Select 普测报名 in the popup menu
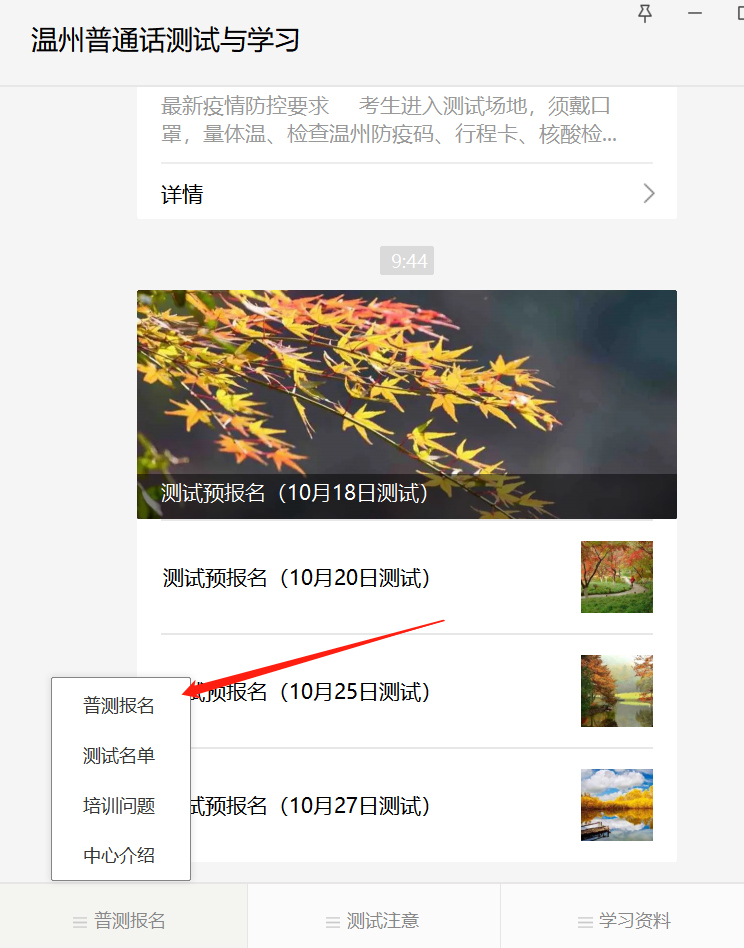 coord(120,705)
